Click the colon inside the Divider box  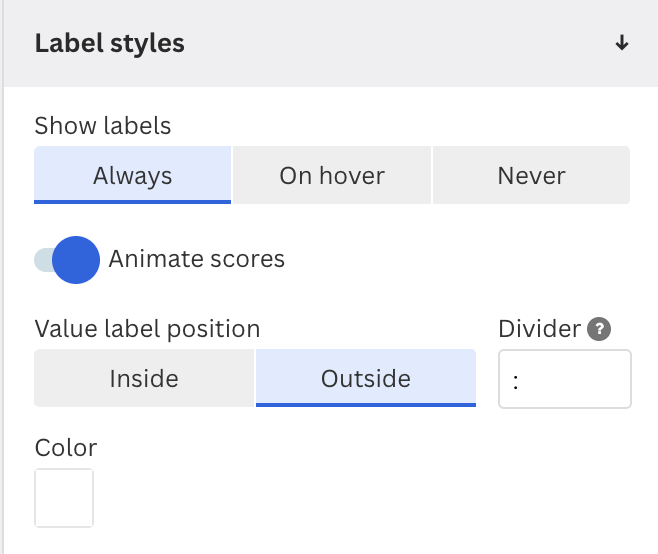pyautogui.click(x=516, y=382)
